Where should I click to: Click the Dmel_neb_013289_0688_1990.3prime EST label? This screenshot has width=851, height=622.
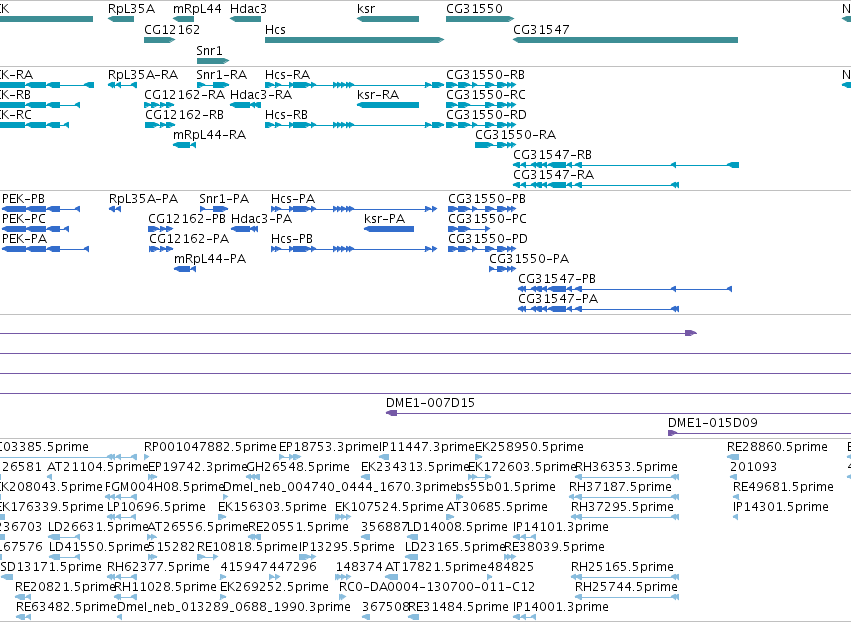234,607
